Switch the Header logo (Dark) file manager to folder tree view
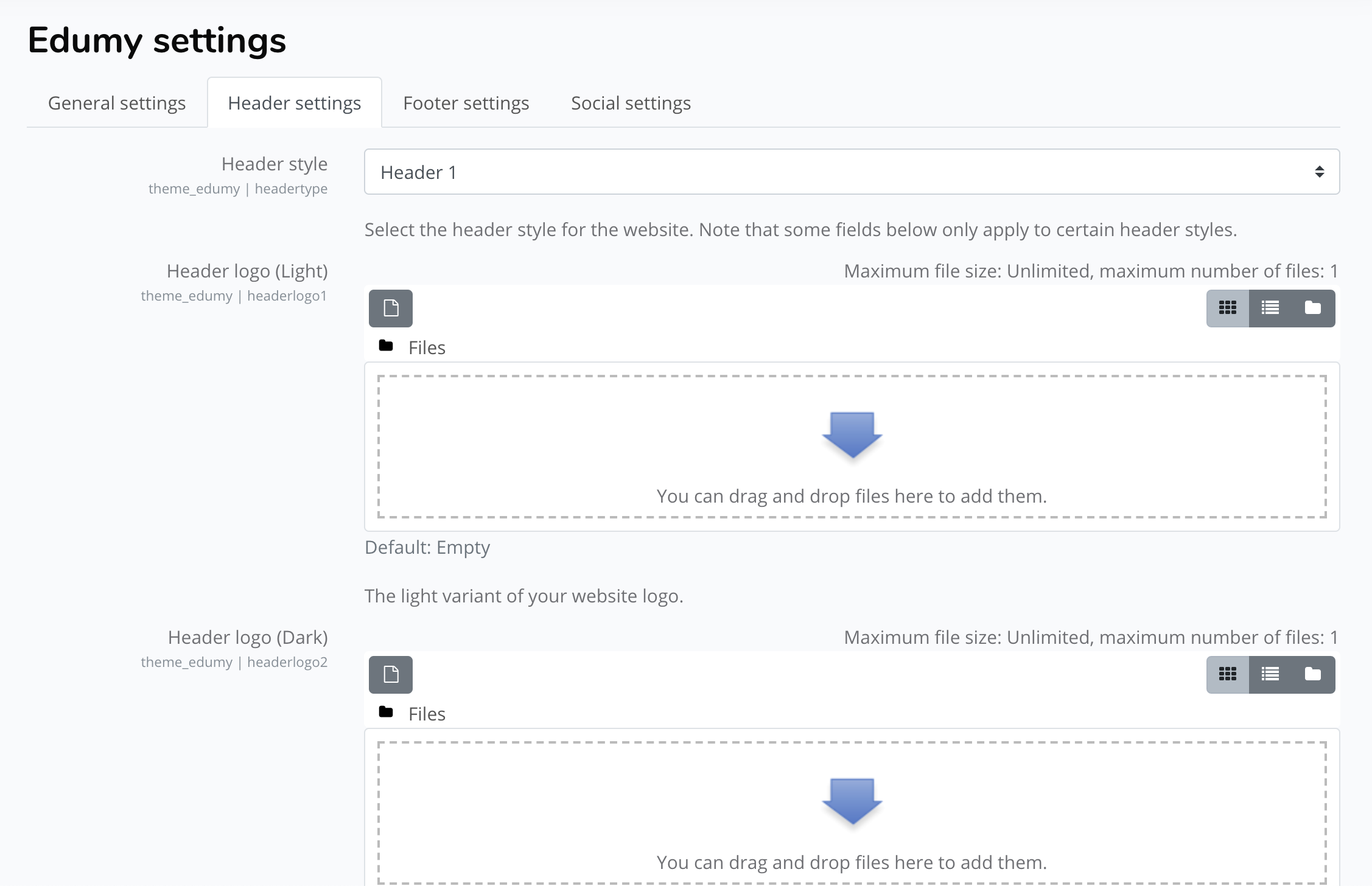The height and width of the screenshot is (886, 1372). 1313,675
